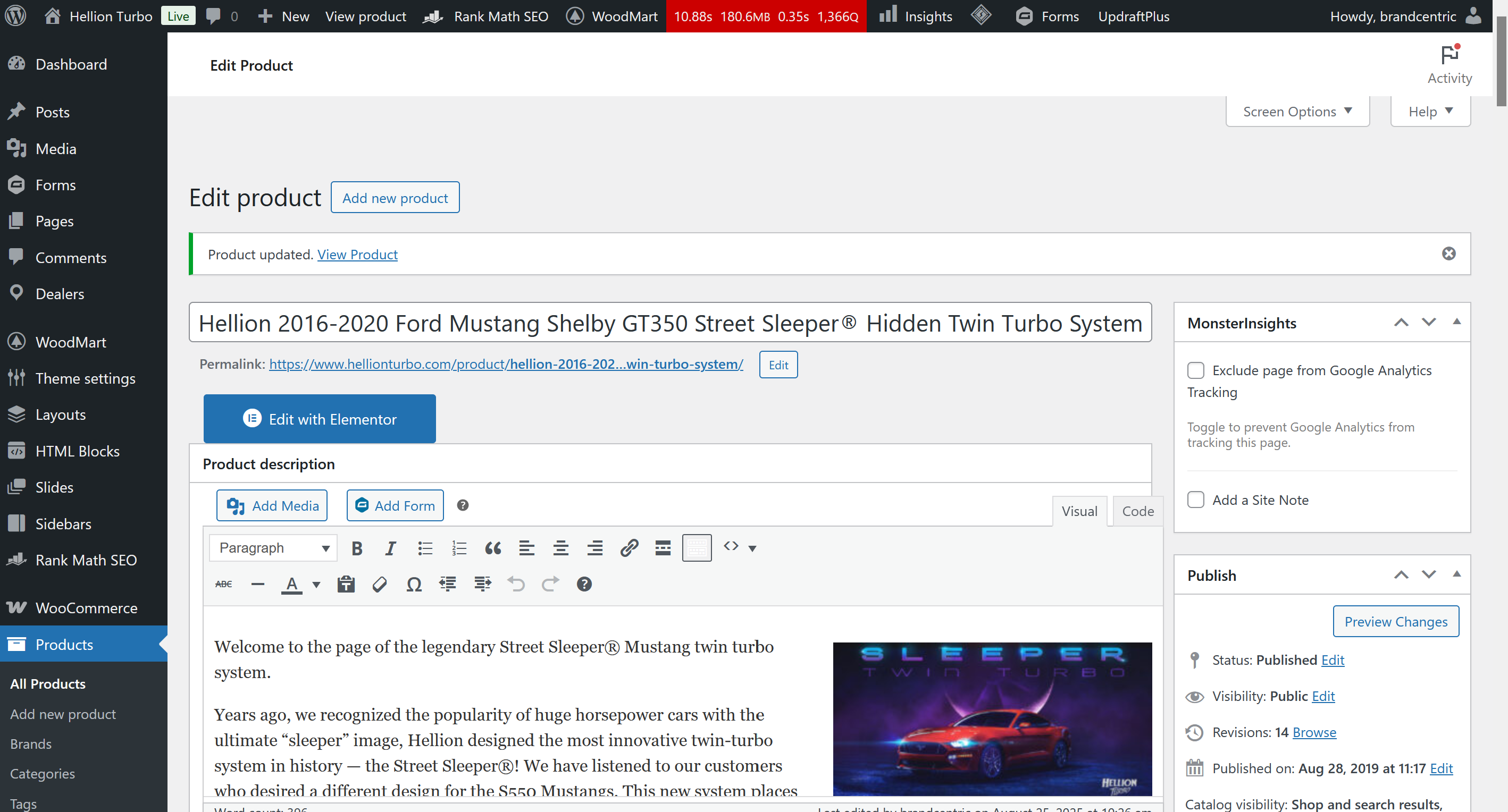Click Add new product button
The width and height of the screenshot is (1508, 812).
395,198
